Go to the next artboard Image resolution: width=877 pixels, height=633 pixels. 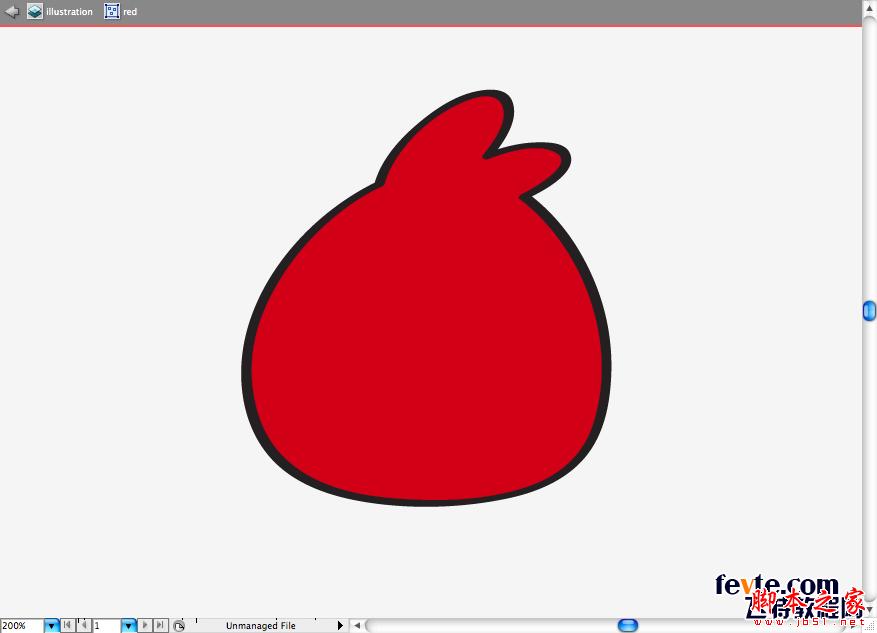click(145, 625)
